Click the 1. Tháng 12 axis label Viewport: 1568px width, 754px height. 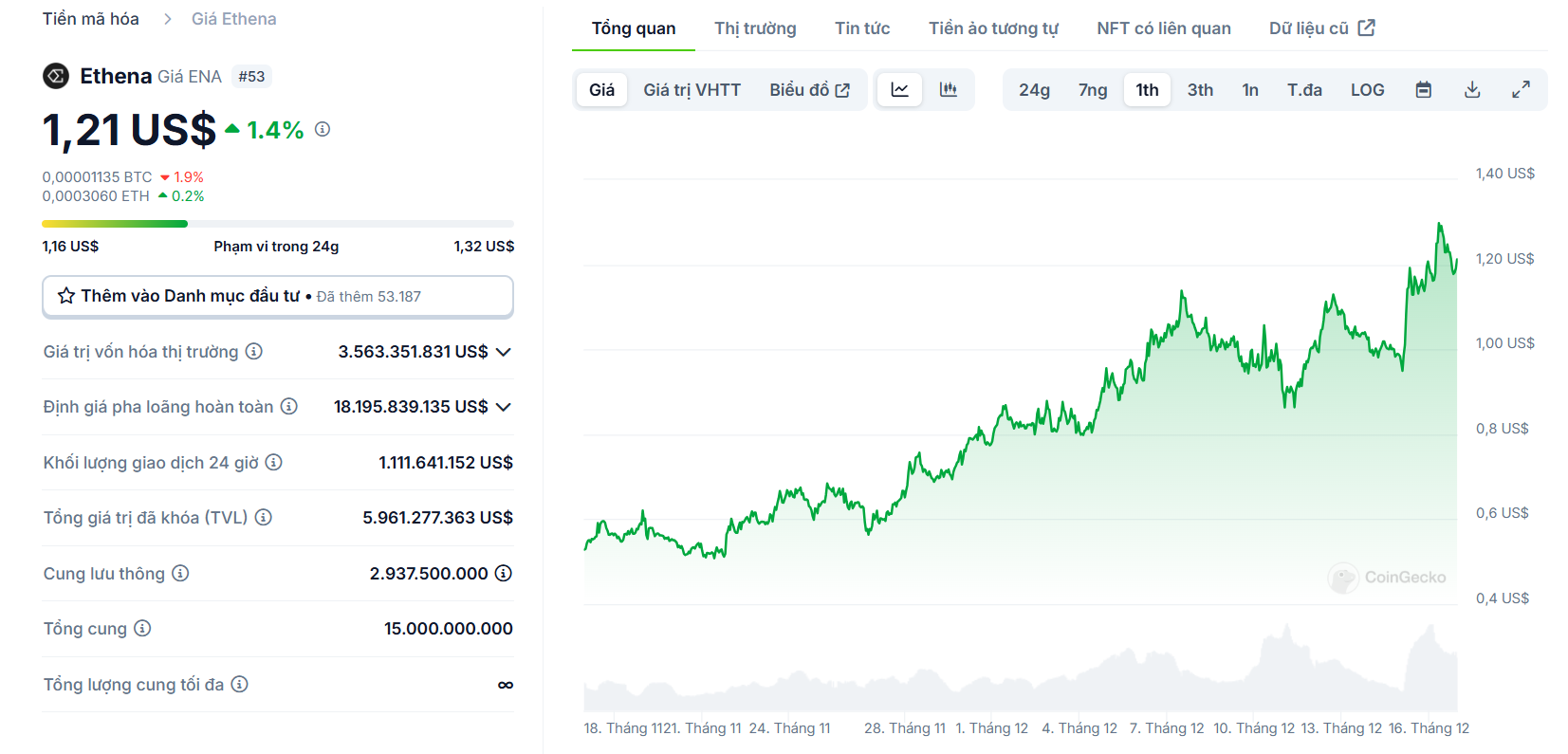[991, 728]
